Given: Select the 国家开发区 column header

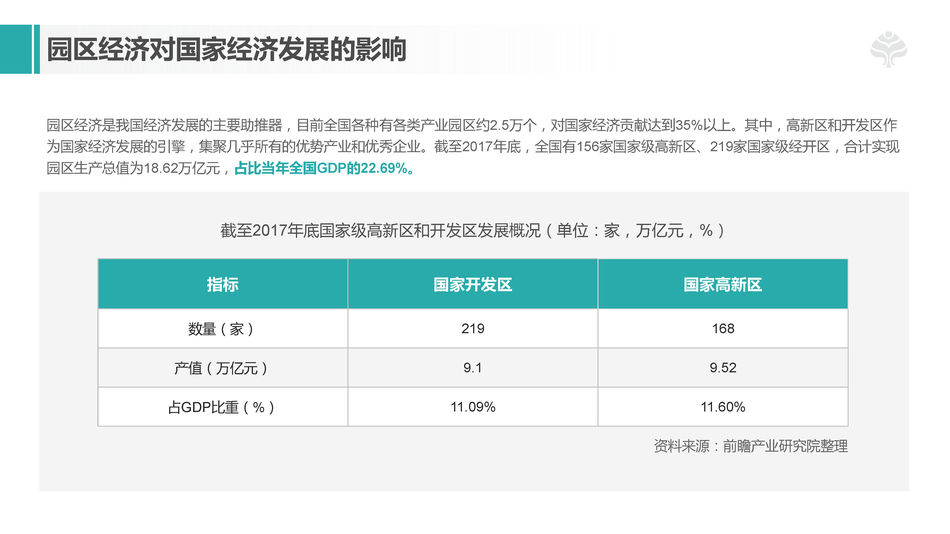Looking at the screenshot, I should pos(472,284).
